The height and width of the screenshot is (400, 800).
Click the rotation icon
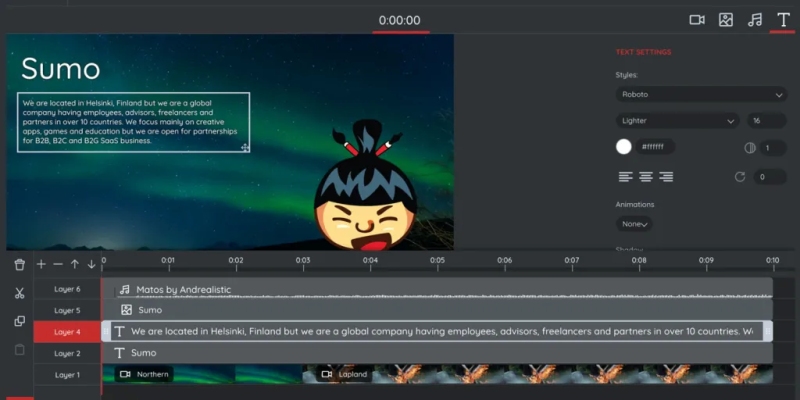740,177
